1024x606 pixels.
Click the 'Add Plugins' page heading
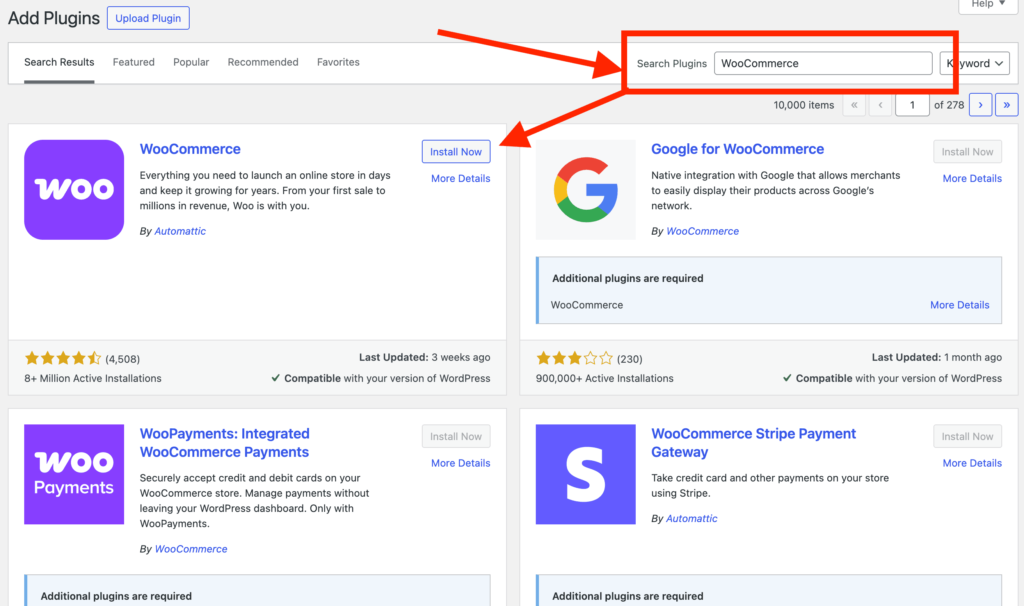(54, 18)
